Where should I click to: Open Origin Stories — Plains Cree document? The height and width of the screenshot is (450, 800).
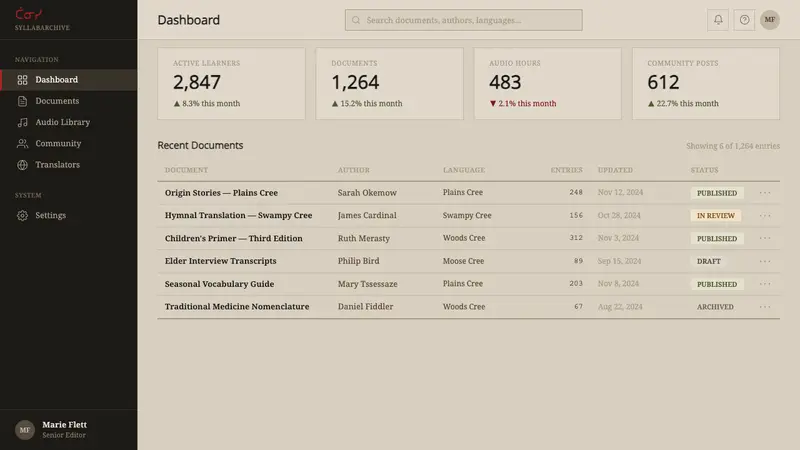coord(221,193)
